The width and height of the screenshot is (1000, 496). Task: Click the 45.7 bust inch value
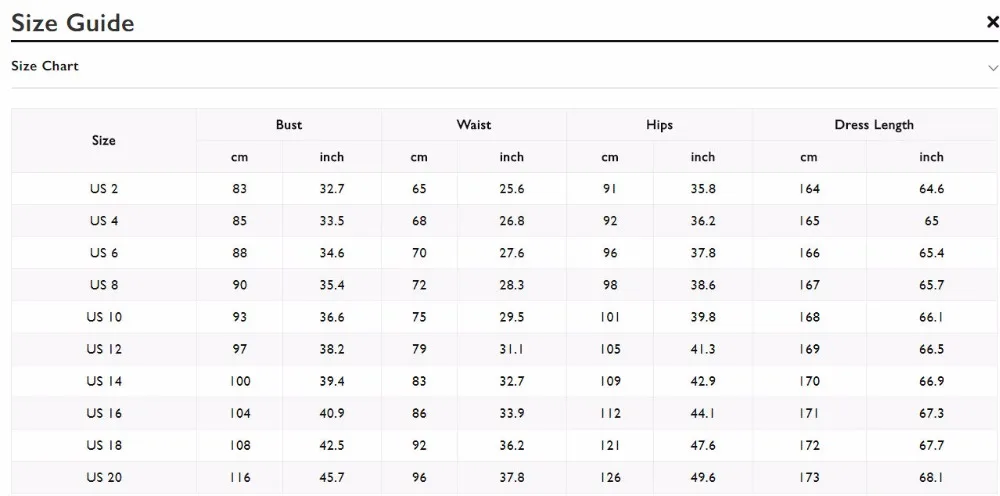pyautogui.click(x=332, y=478)
